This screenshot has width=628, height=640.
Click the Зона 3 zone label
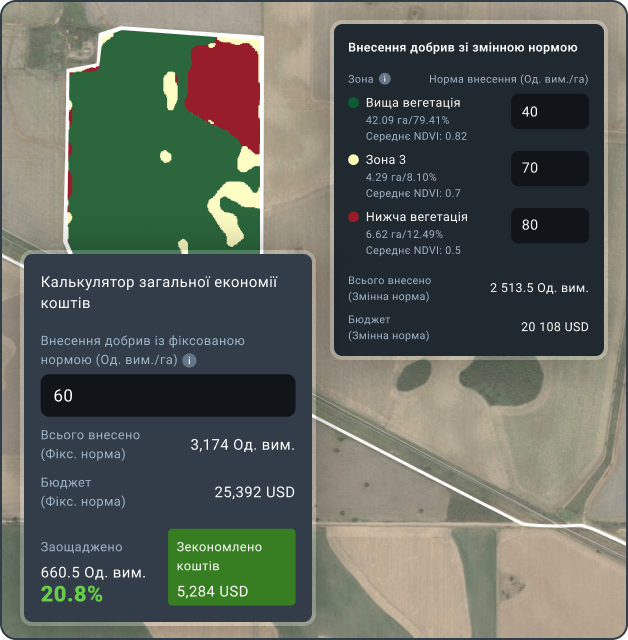(x=386, y=160)
